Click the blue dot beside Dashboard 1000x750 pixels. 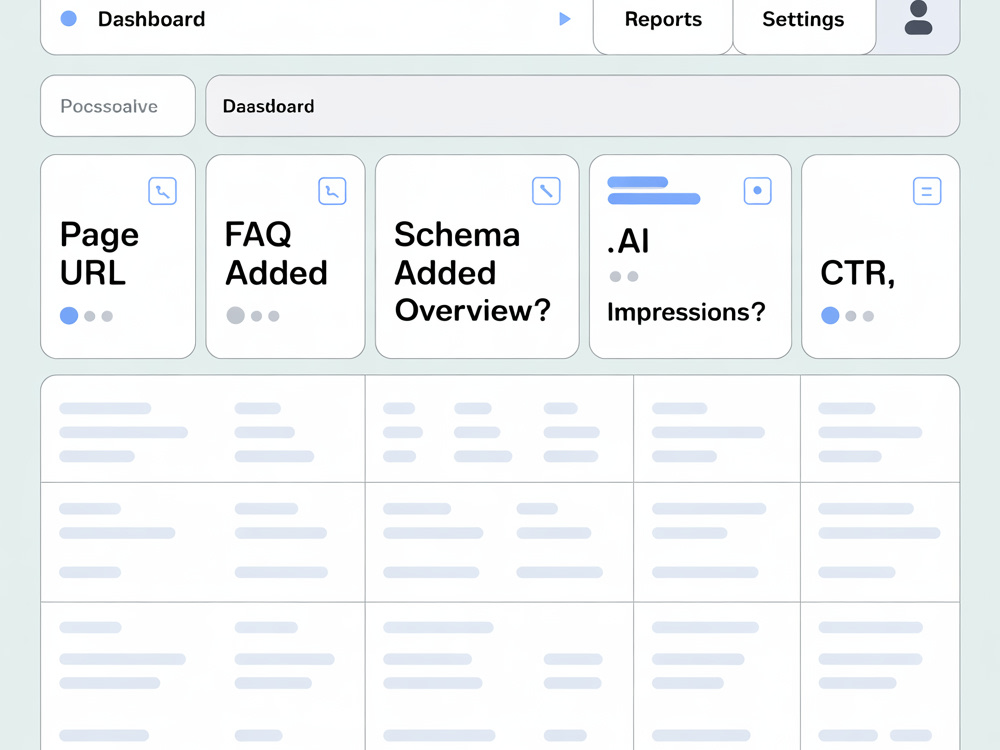(x=69, y=19)
